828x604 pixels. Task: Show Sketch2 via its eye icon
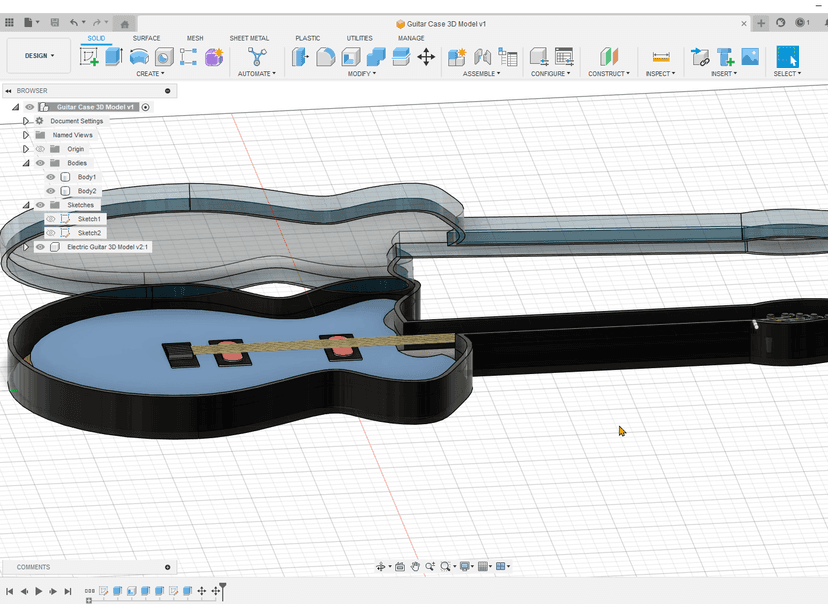[51, 233]
